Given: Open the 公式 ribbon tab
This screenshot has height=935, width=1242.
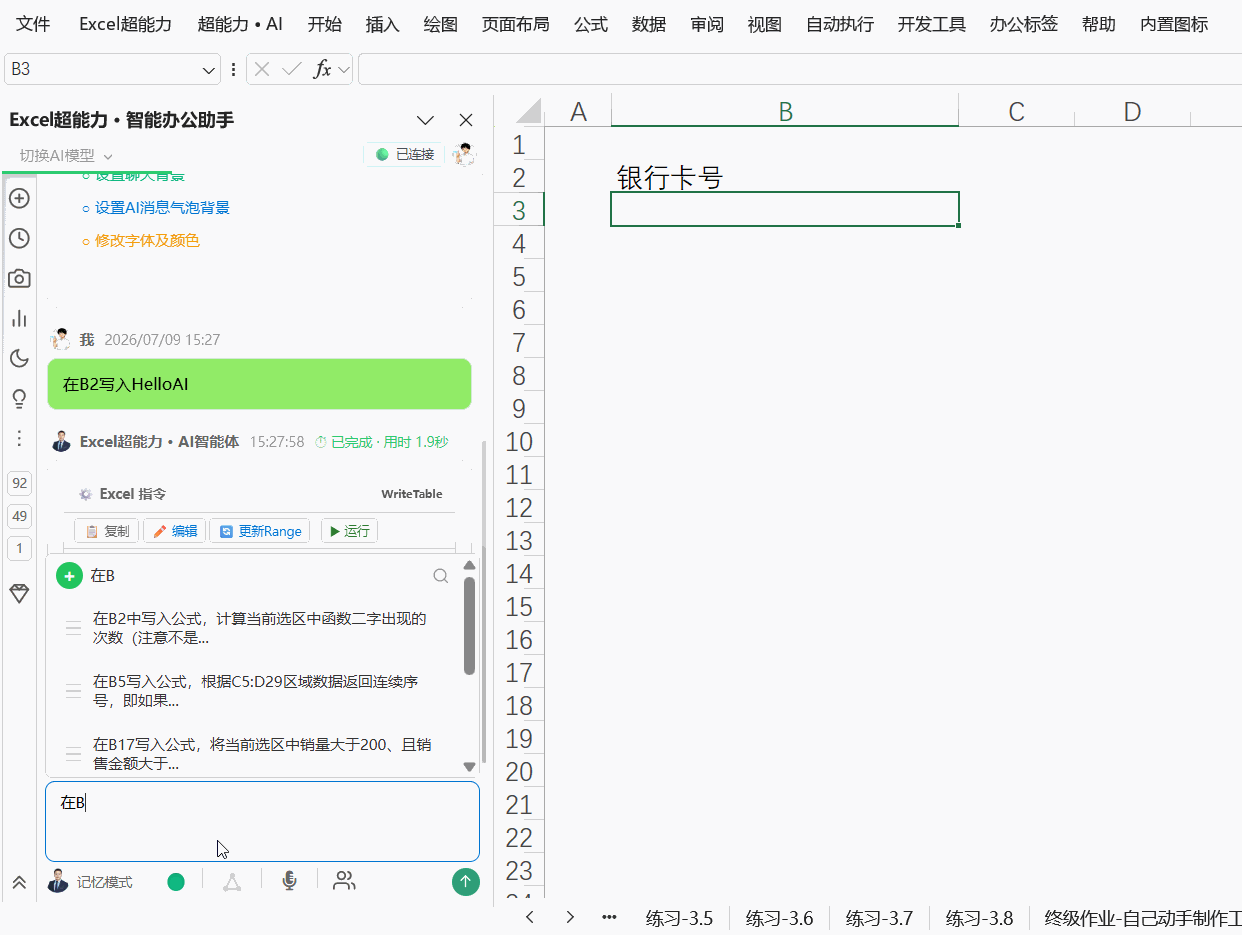Looking at the screenshot, I should tap(590, 24).
